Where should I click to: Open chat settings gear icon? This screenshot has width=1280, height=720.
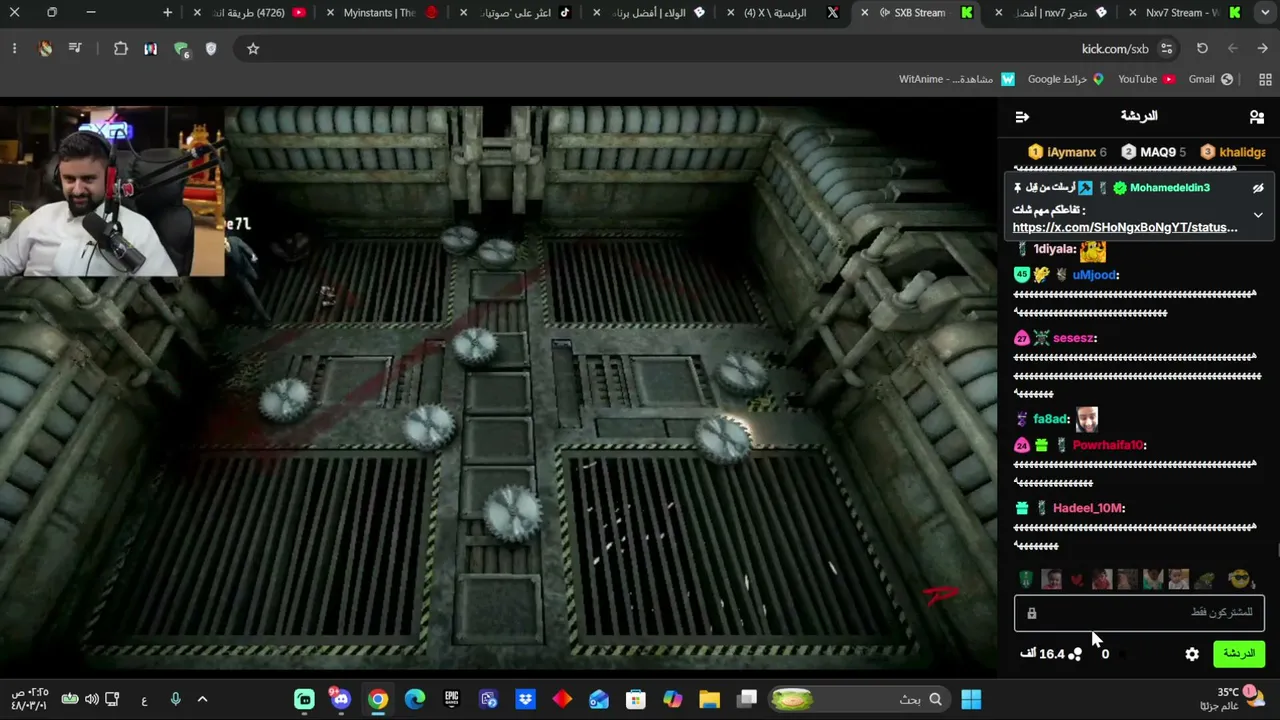click(x=1192, y=654)
